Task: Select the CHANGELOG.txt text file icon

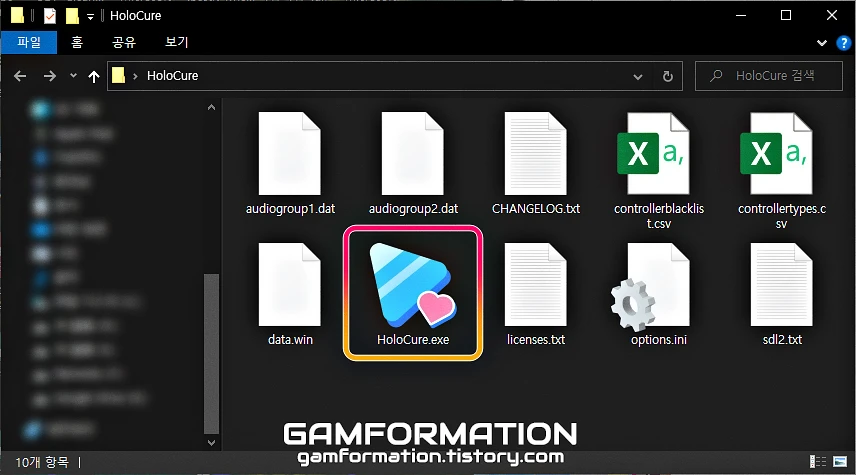Action: point(536,153)
